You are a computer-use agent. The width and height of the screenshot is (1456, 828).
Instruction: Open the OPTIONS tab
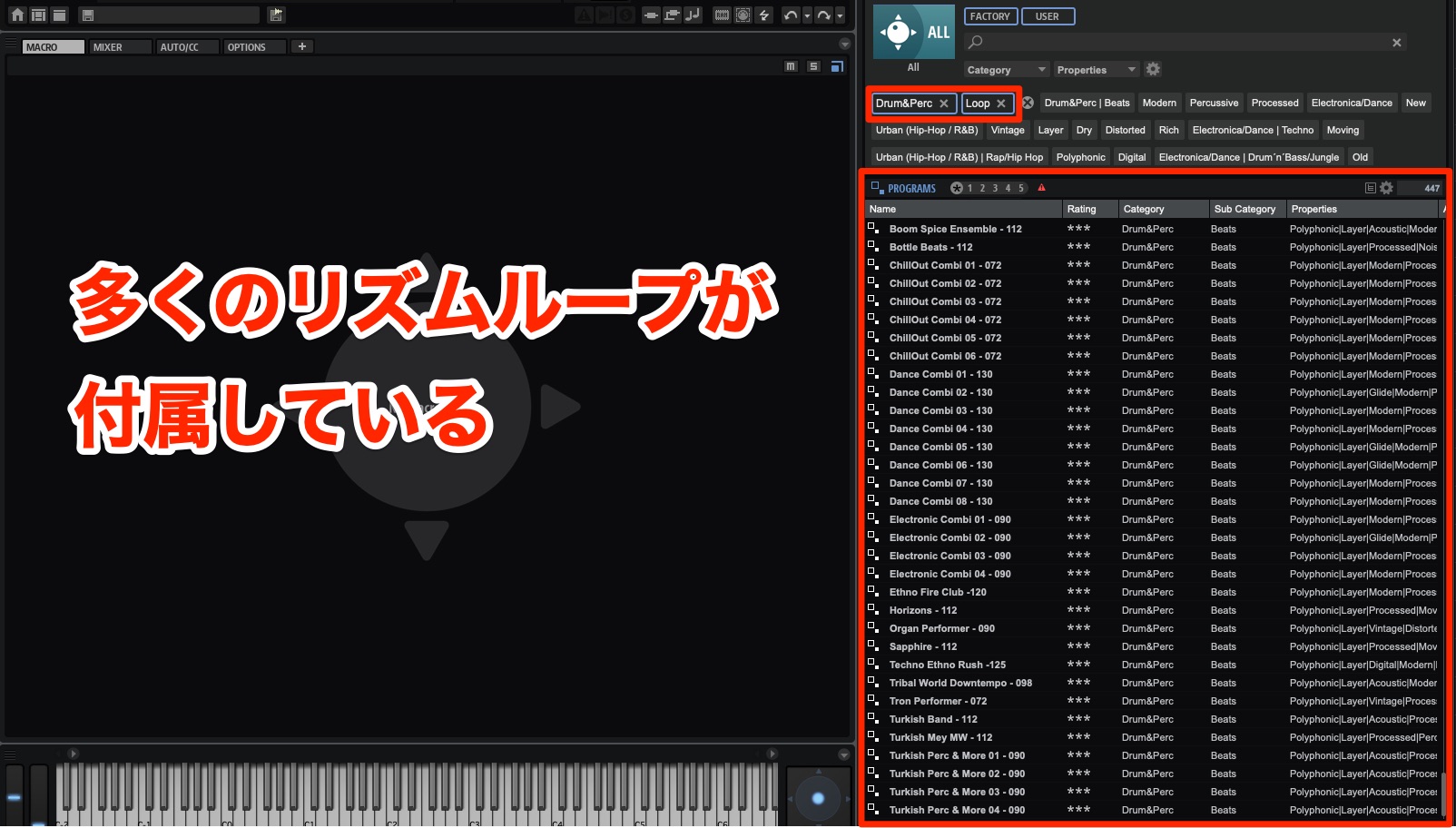pyautogui.click(x=254, y=47)
